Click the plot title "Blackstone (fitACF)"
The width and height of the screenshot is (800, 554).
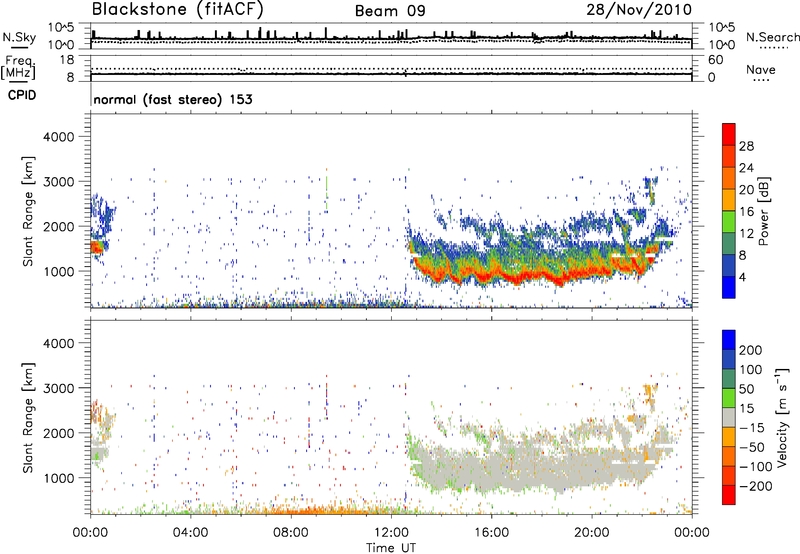coord(177,9)
